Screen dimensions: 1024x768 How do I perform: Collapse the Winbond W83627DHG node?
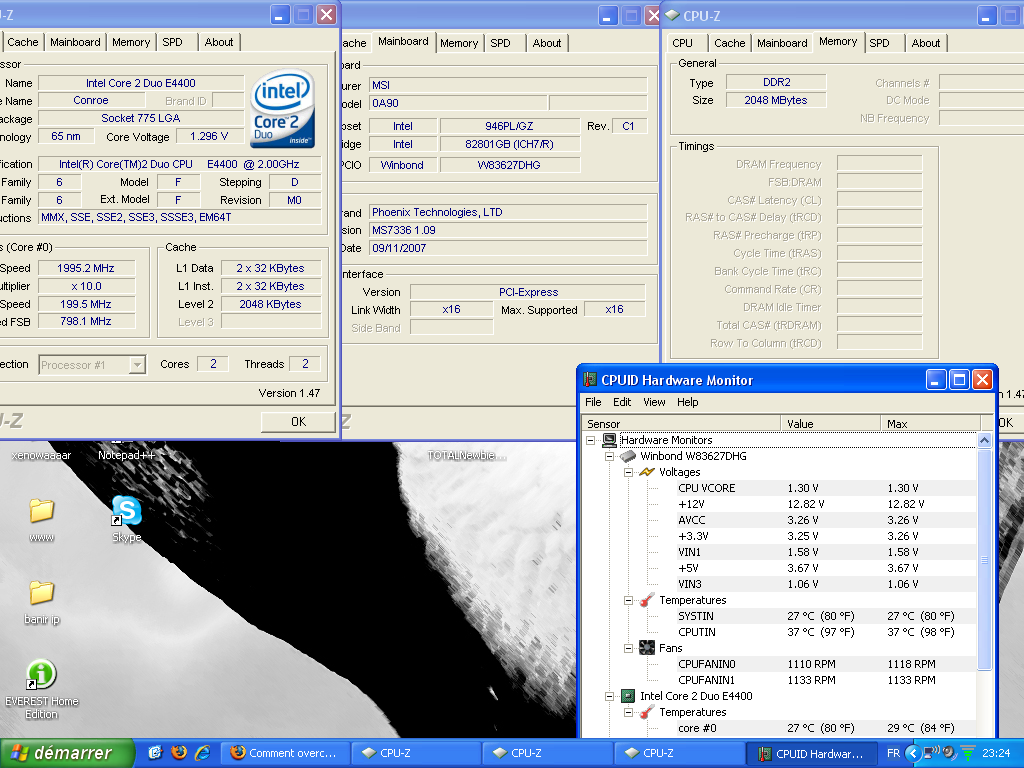(x=609, y=456)
